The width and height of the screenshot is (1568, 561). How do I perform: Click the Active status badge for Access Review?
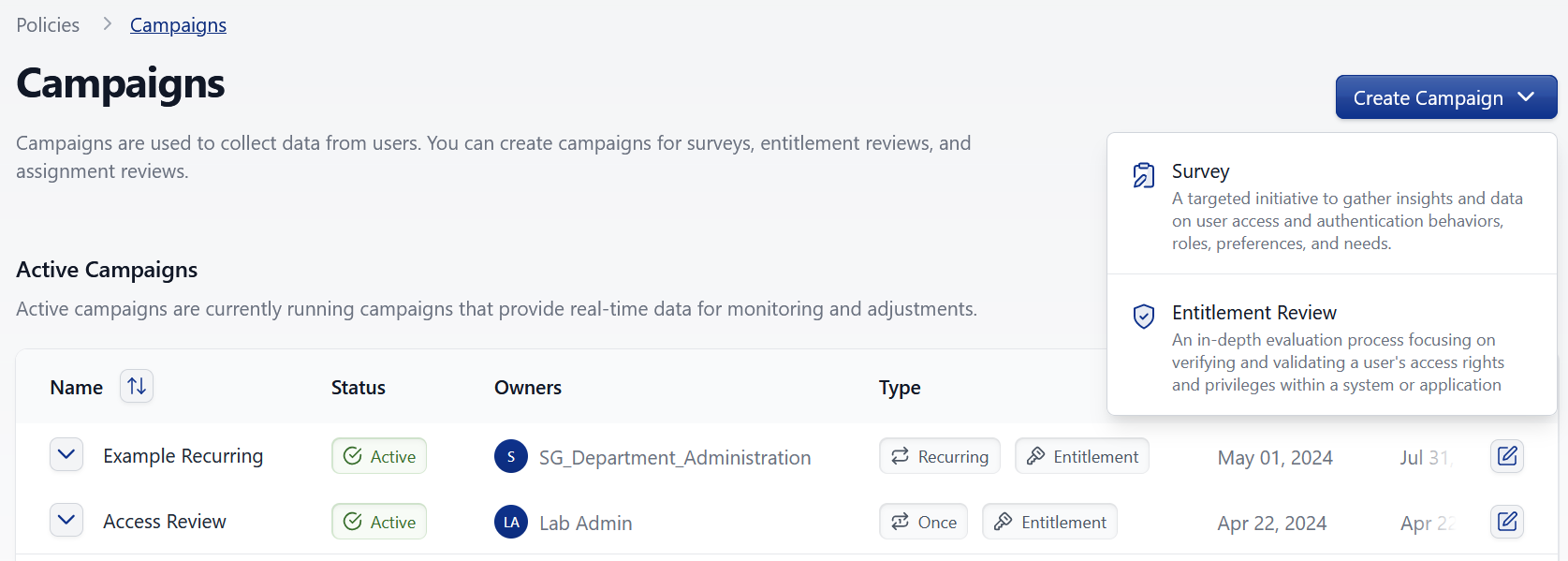pos(378,522)
